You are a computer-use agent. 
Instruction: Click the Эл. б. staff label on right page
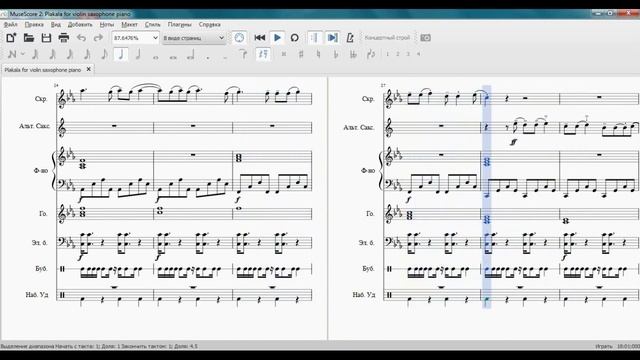(366, 242)
